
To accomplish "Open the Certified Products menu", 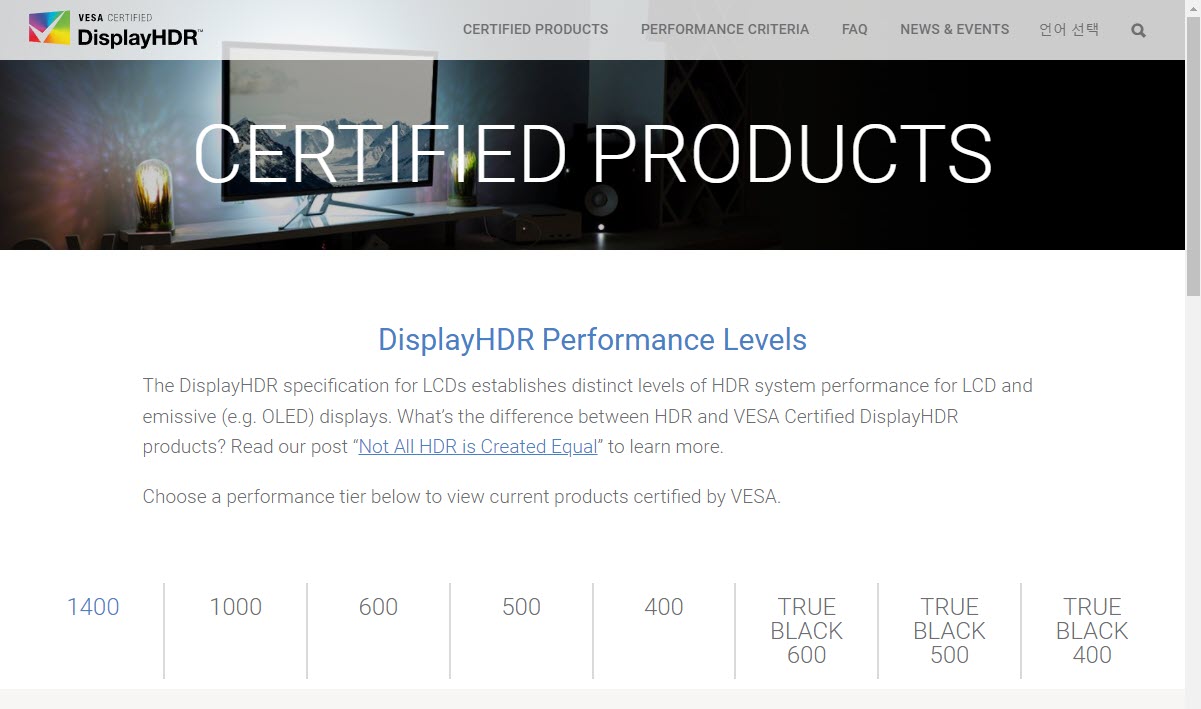I will [535, 29].
